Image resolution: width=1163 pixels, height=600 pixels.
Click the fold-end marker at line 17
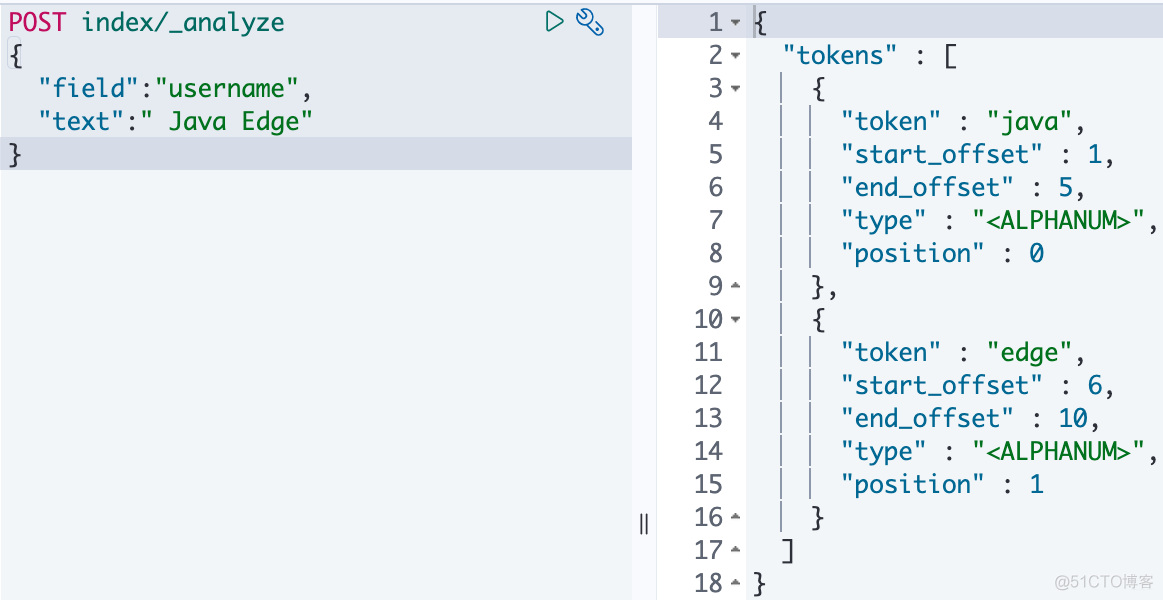pos(736,551)
